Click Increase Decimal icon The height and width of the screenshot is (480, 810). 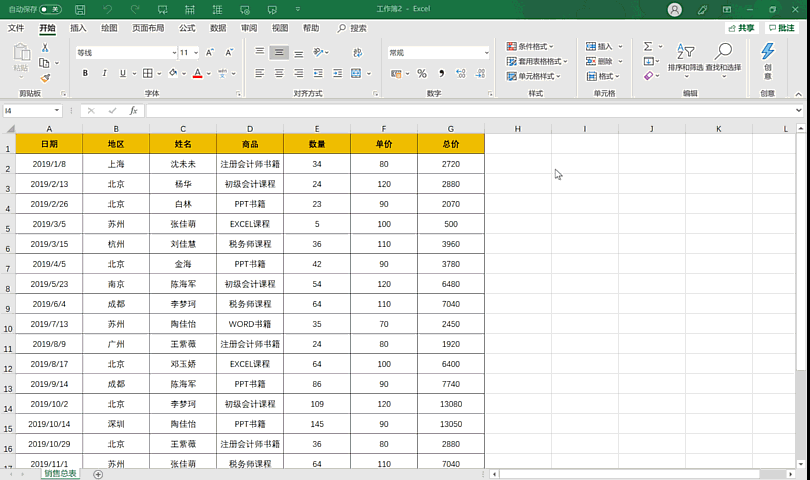coord(461,73)
